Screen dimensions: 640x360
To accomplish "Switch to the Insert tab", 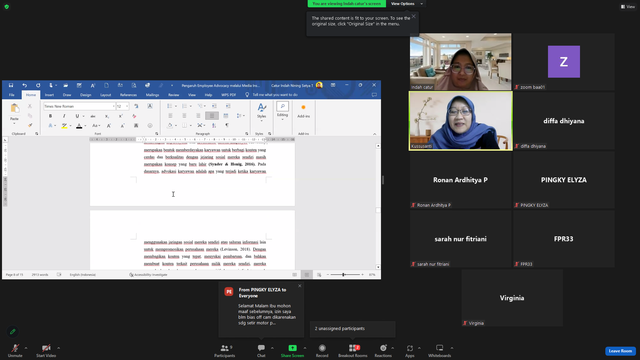I will (x=49, y=95).
